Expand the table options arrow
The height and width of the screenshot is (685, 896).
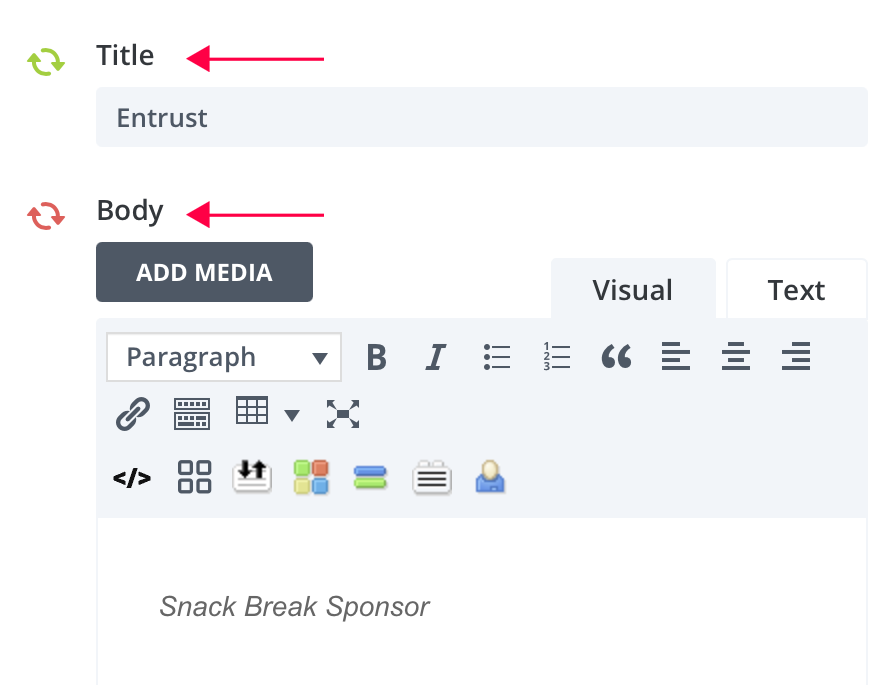292,415
